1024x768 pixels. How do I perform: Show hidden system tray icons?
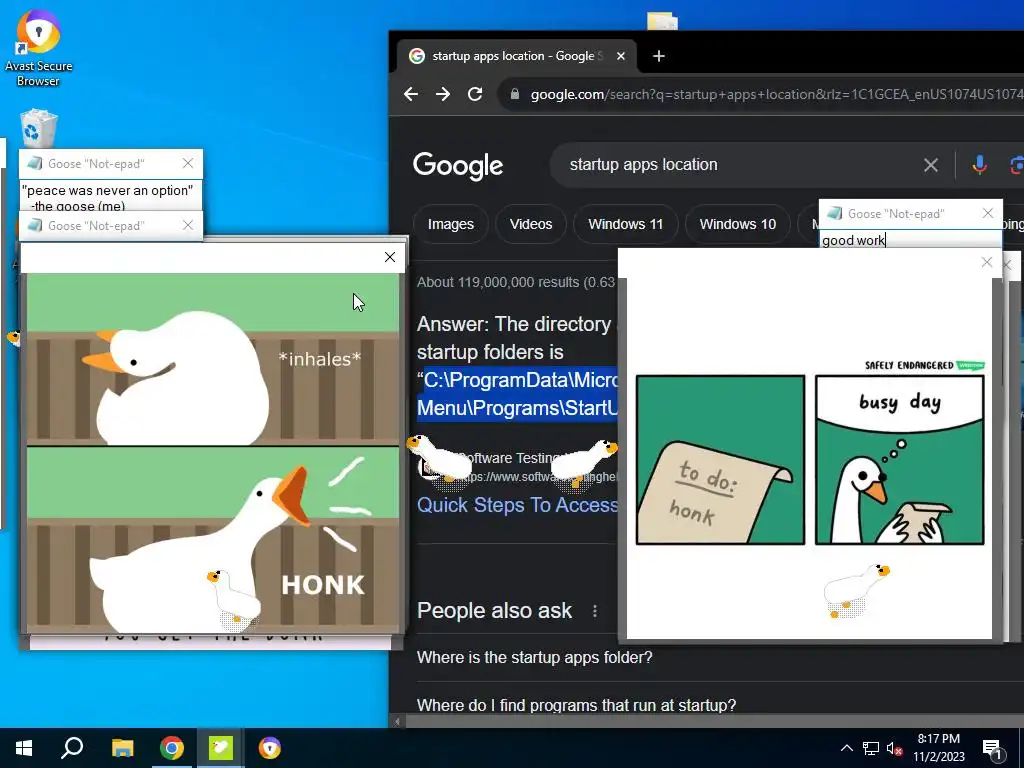point(846,748)
